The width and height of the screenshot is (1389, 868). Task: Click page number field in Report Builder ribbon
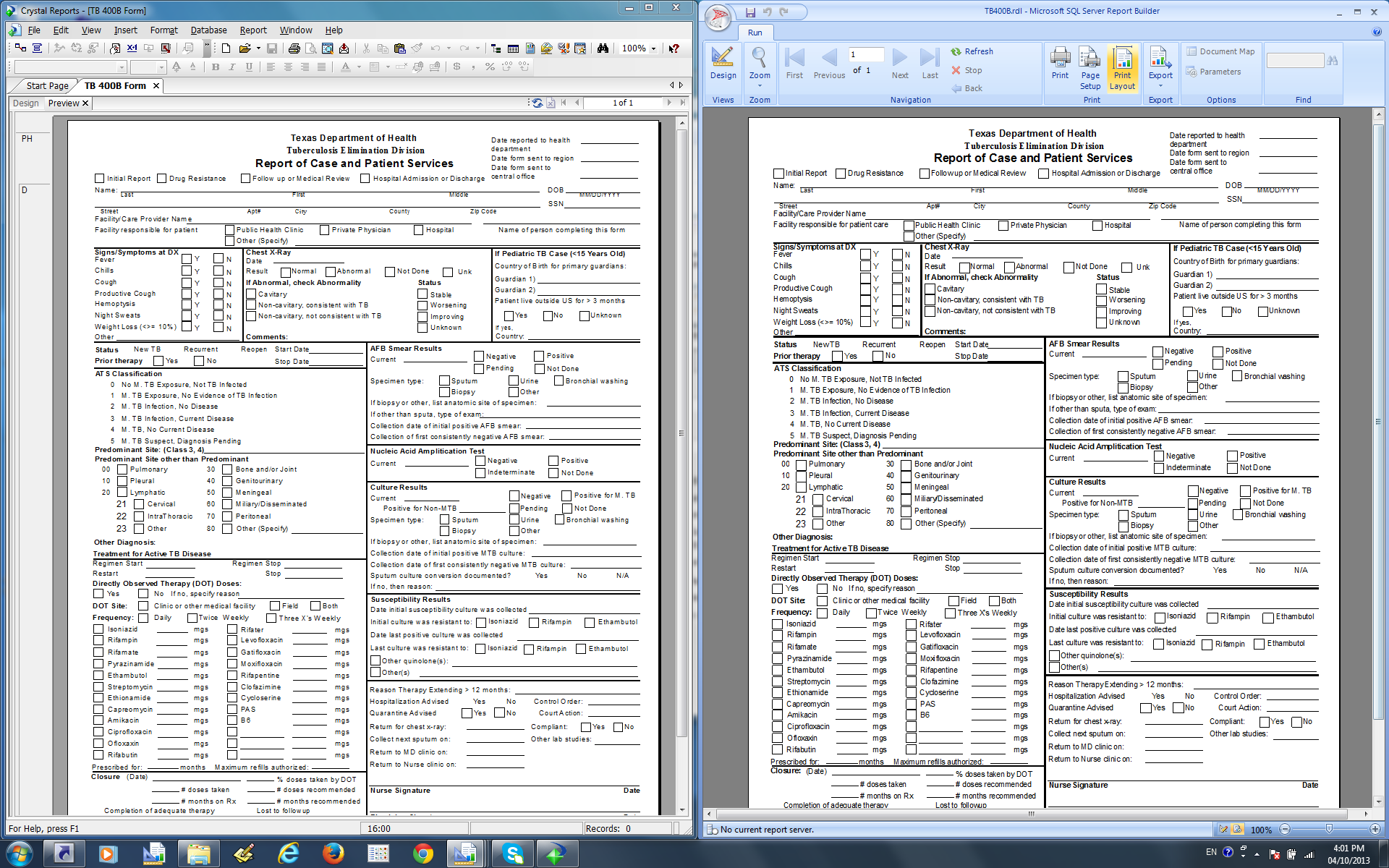click(866, 55)
